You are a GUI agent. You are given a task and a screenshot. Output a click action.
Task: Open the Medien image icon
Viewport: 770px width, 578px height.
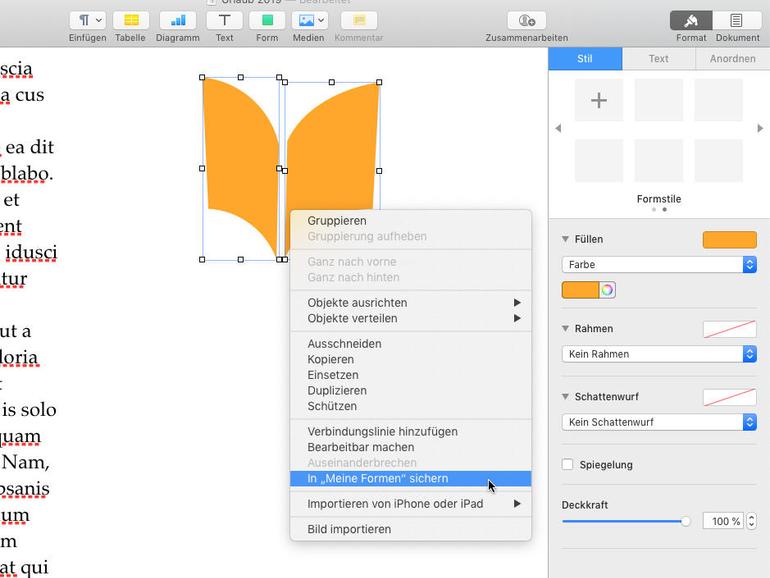[x=309, y=21]
